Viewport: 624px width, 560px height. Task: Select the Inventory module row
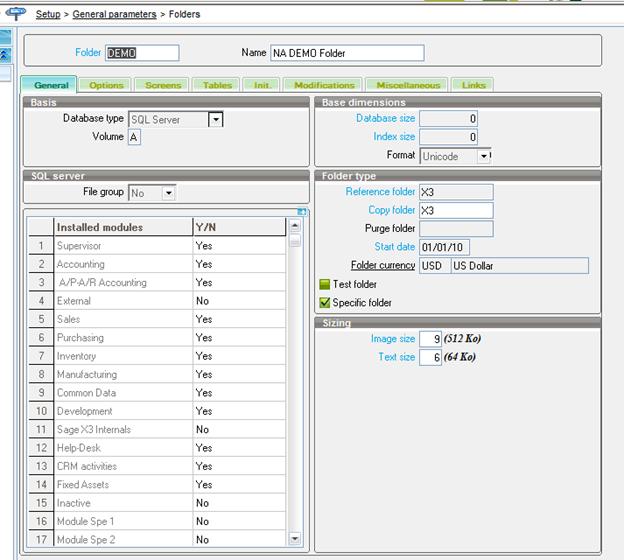click(x=157, y=356)
